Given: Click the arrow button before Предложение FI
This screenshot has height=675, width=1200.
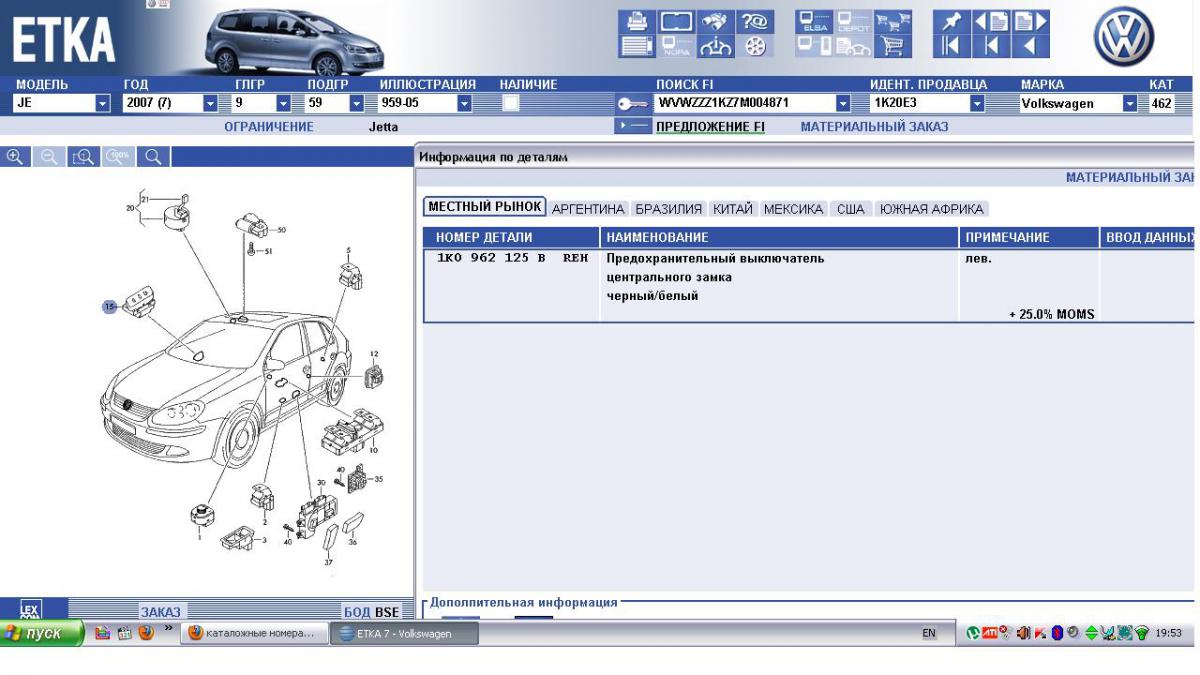Looking at the screenshot, I should click(631, 126).
